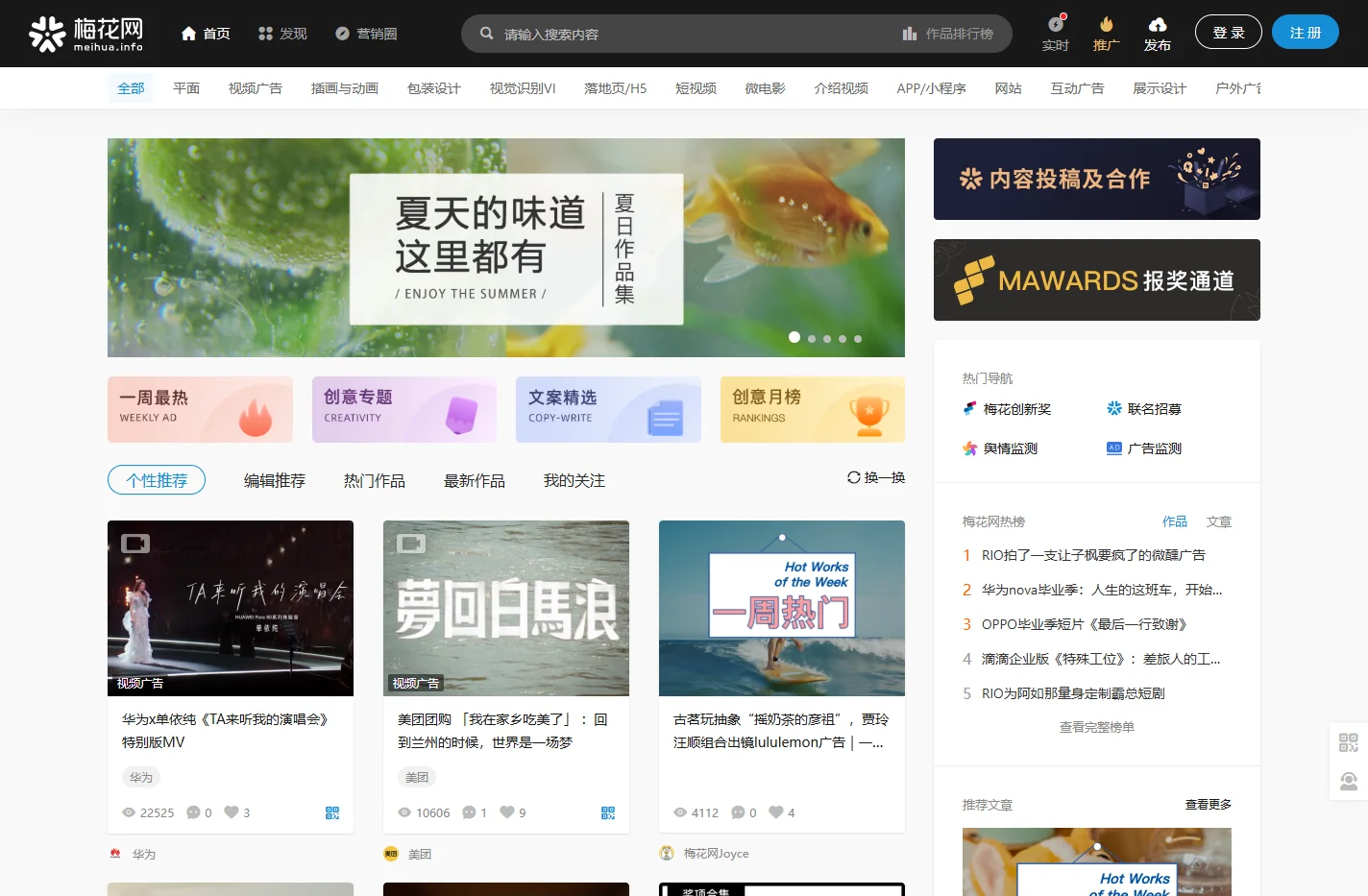Select the 互动广告 category
1368x896 pixels.
[1078, 88]
